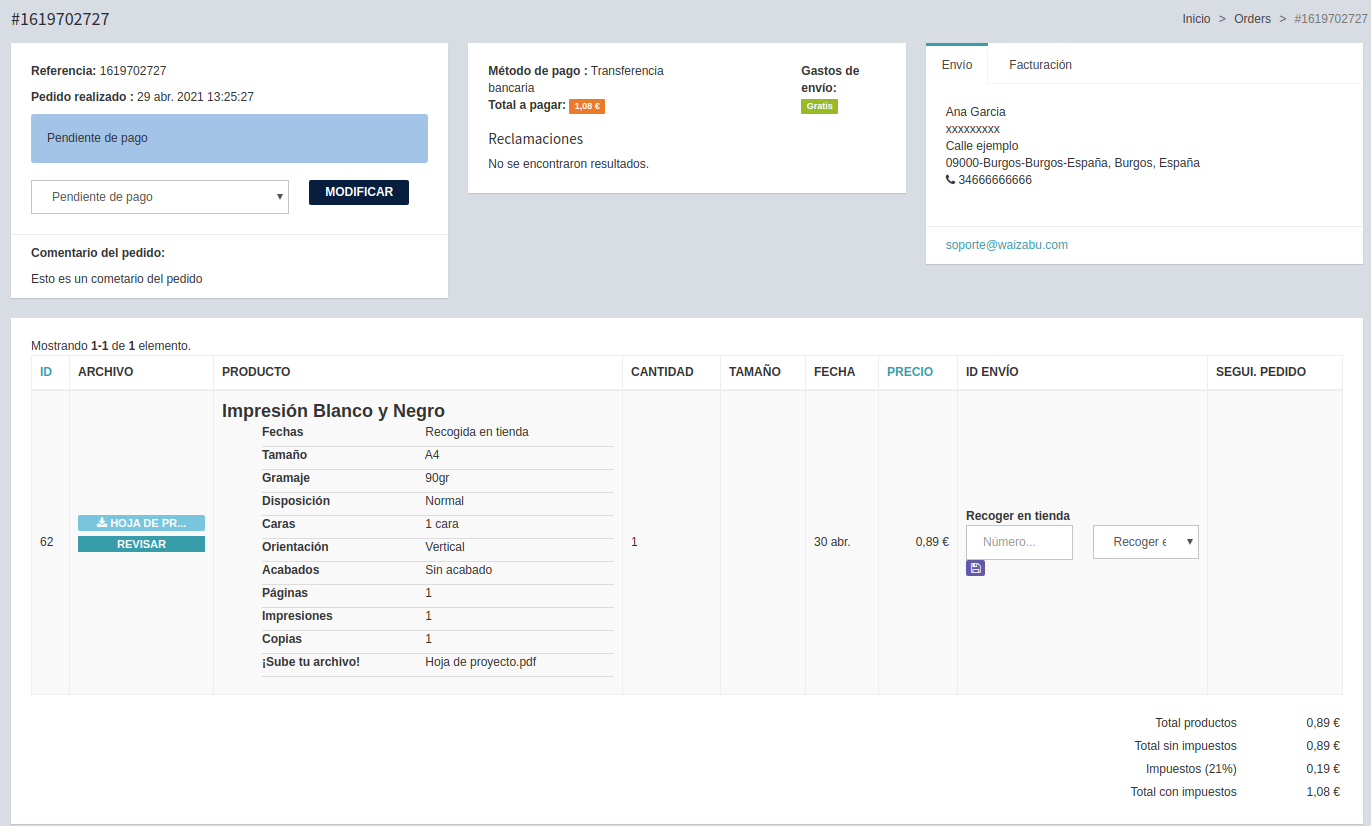
Task: Click the Impresión Blanco y Negro product title
Action: point(333,411)
